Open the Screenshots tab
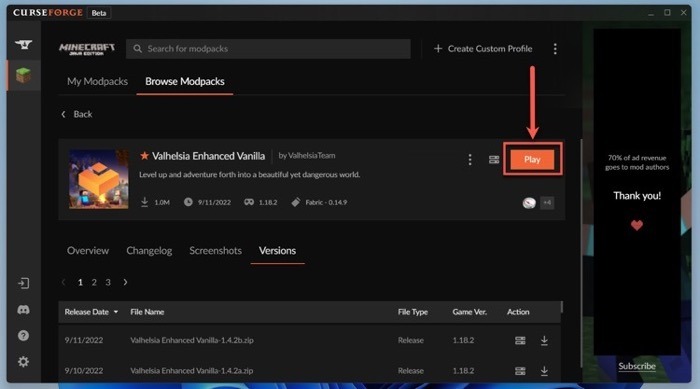 [x=216, y=251]
